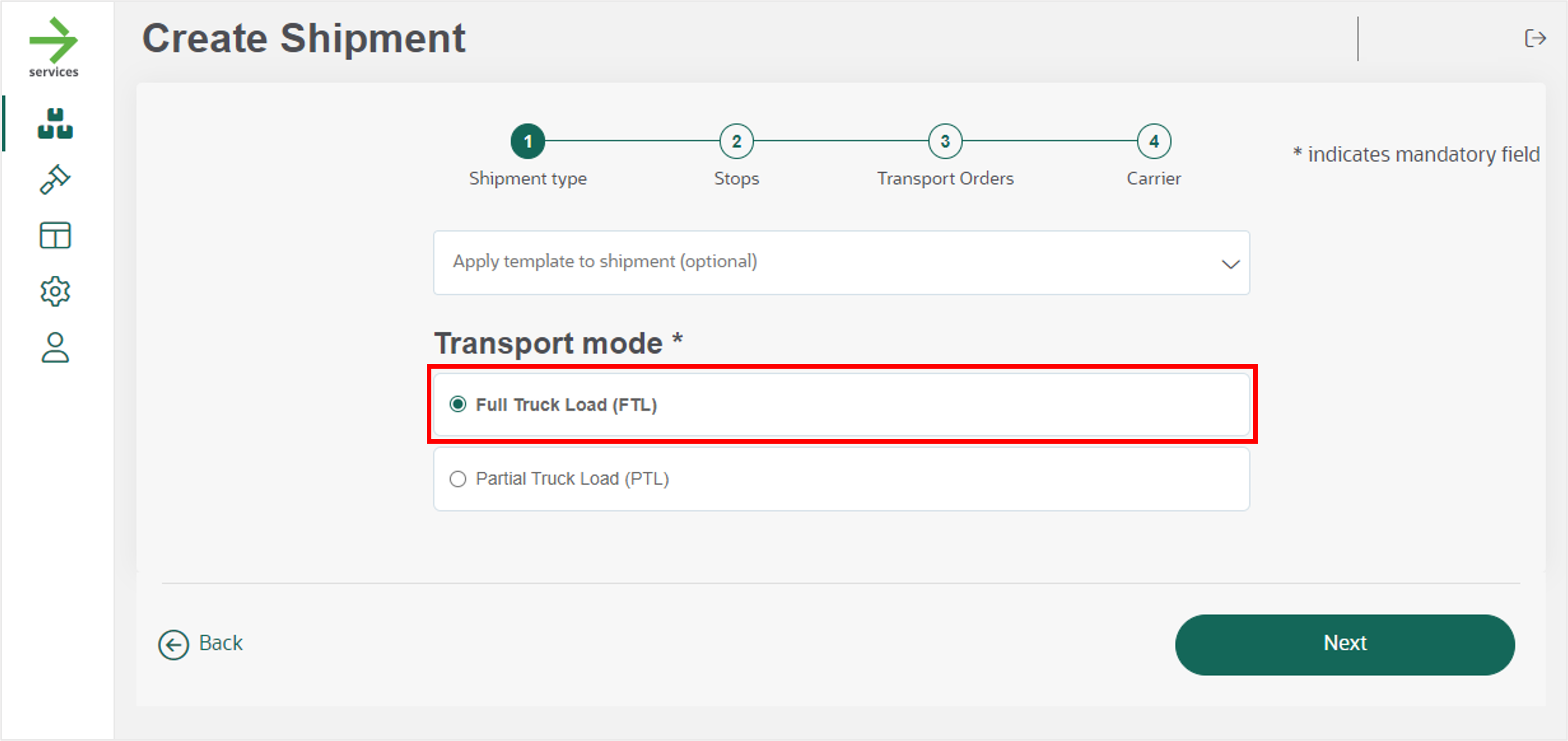
Task: Select Partial Truck Load (PTL)
Action: click(x=458, y=479)
